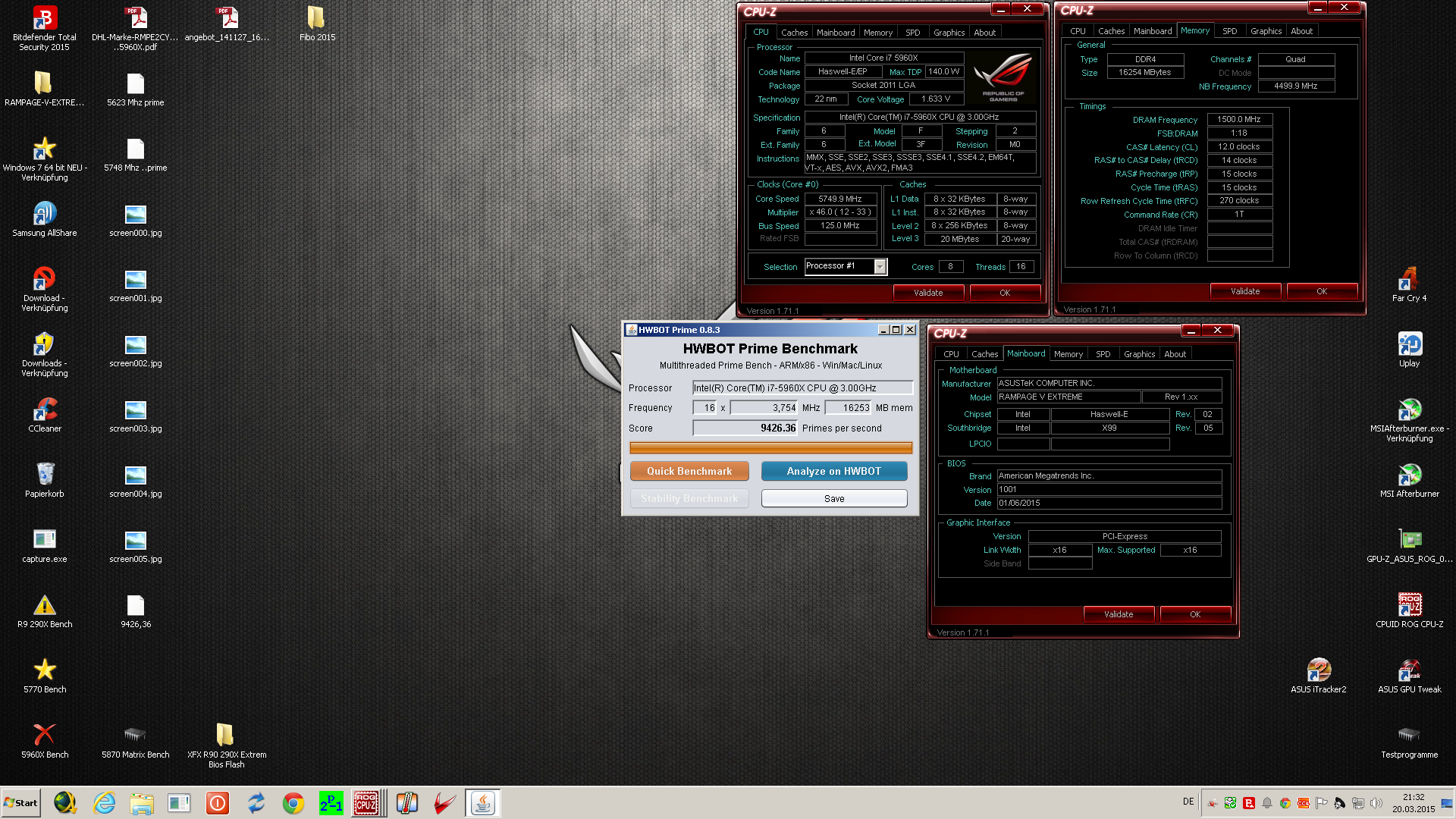Launch capture.exe on the desktop
Viewport: 1456px width, 819px height.
coord(45,545)
